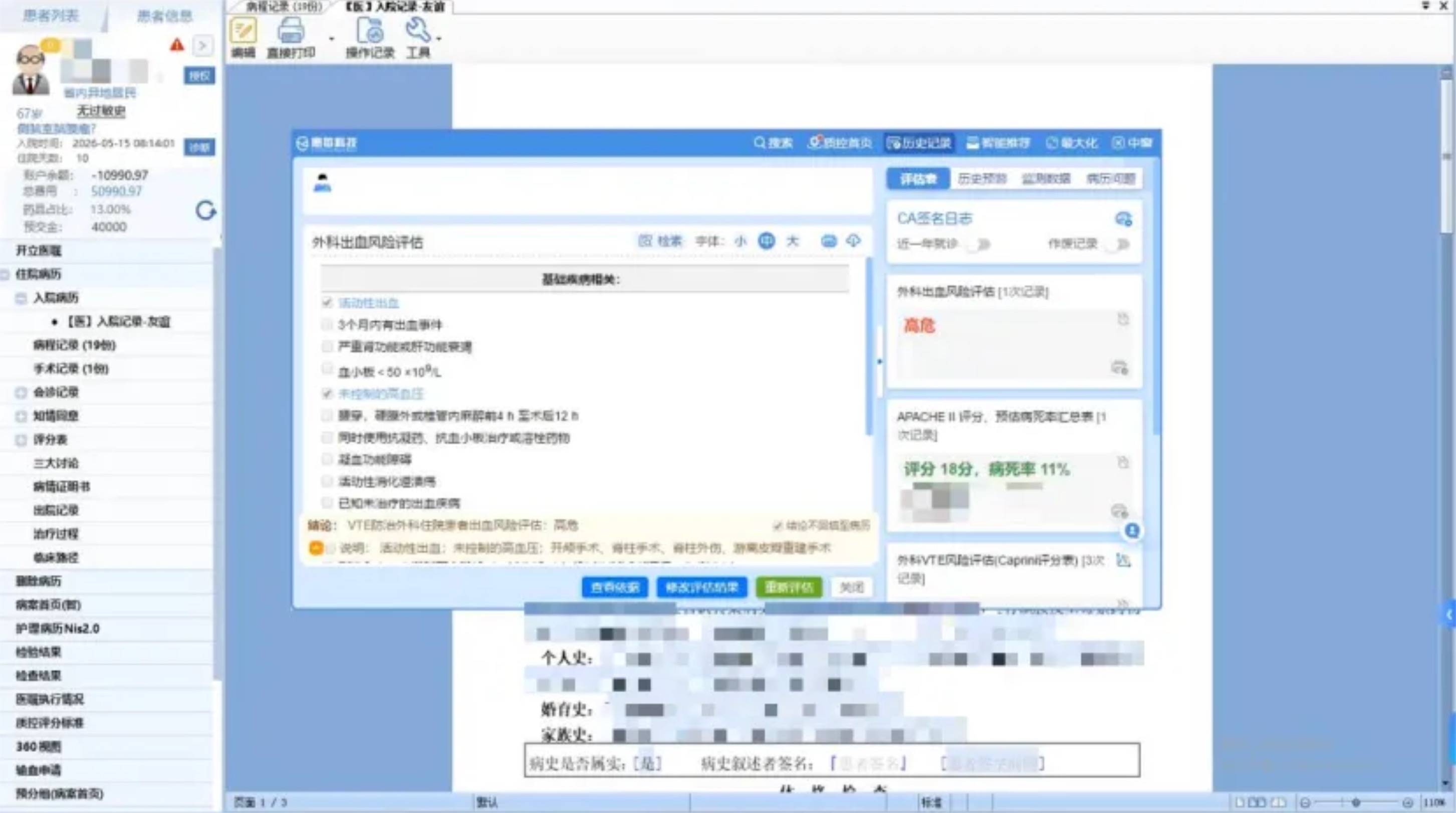Select the 病历问题 tab
The width and height of the screenshot is (1456, 813).
(x=1111, y=179)
